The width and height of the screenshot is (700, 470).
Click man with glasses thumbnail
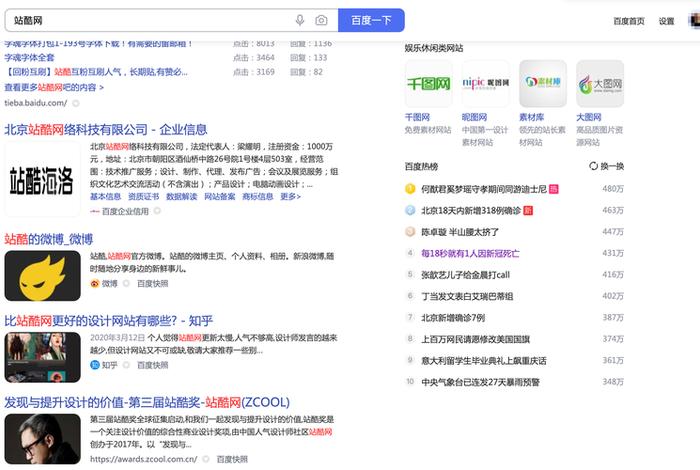click(42, 439)
